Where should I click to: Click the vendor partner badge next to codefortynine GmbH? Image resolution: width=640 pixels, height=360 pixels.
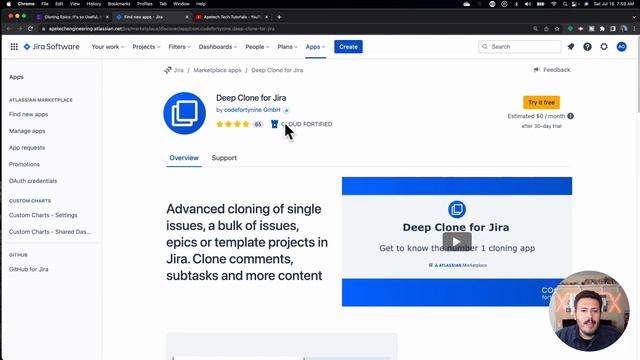pos(287,110)
